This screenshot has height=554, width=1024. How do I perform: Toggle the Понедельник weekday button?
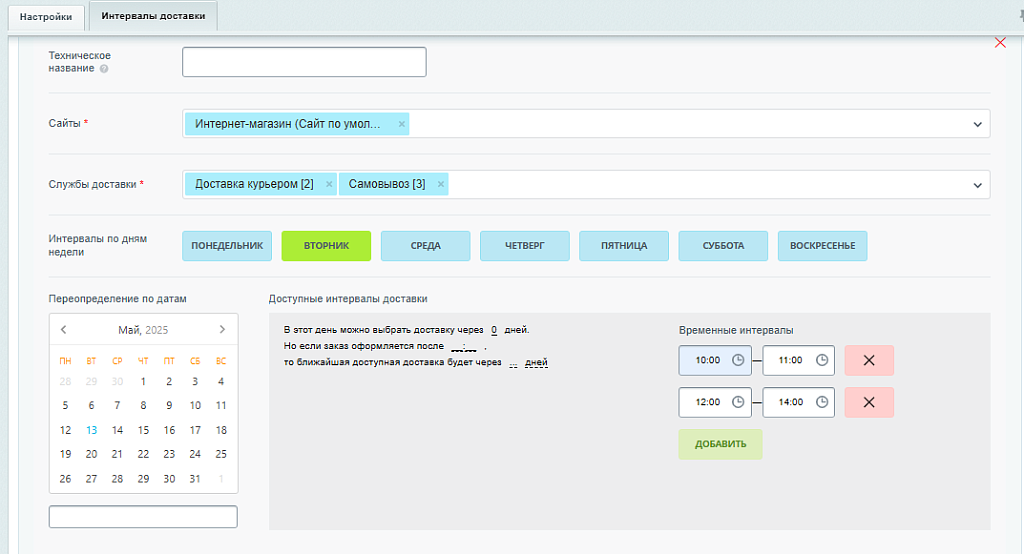point(227,246)
